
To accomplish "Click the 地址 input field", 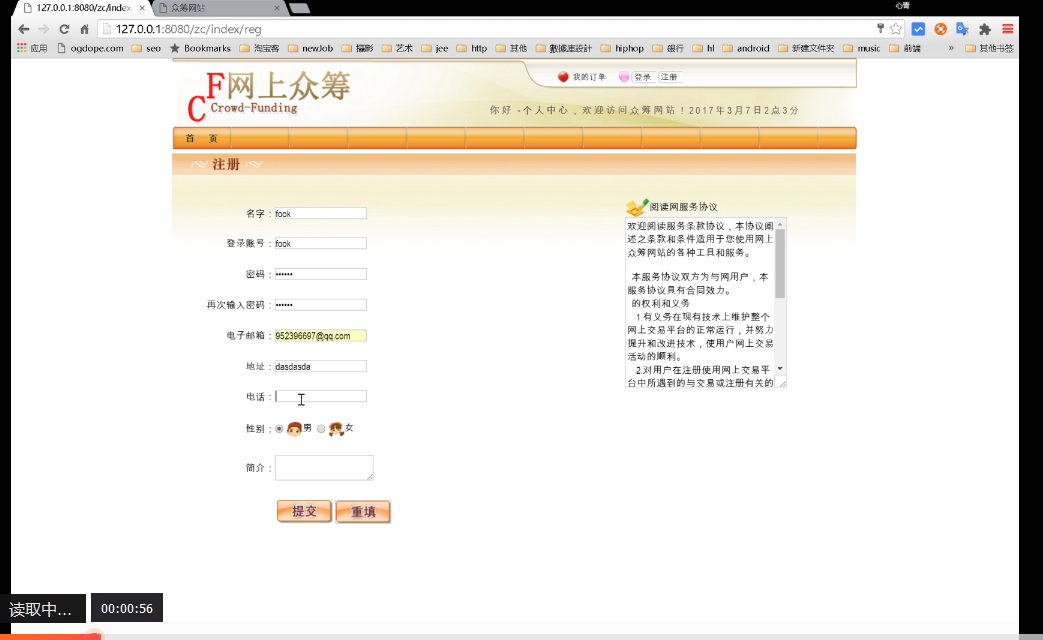I will point(320,367).
